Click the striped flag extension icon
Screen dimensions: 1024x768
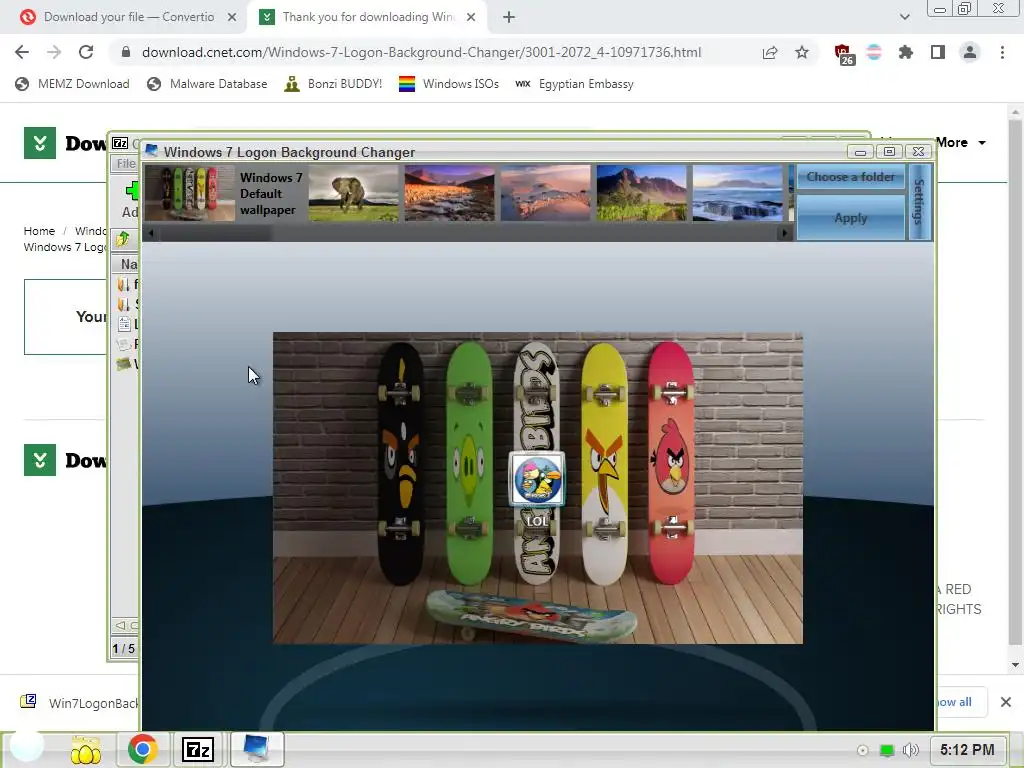coord(874,52)
